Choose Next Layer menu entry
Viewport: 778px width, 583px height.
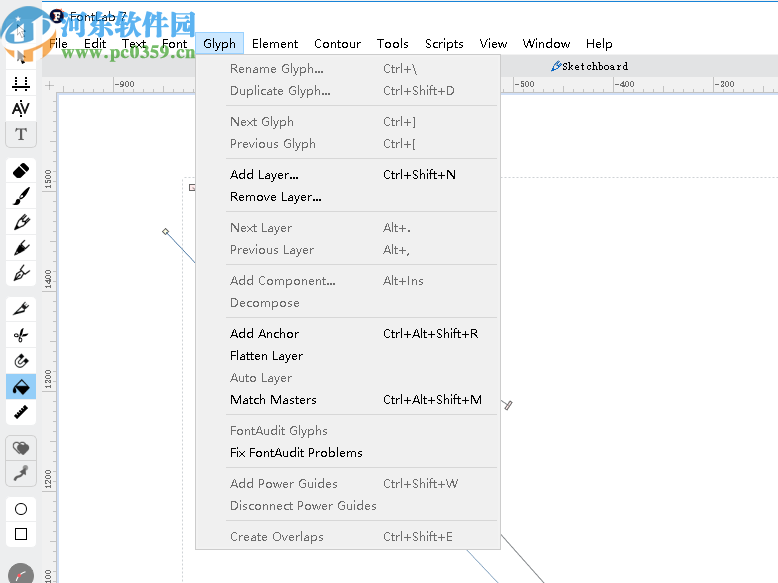pos(348,228)
